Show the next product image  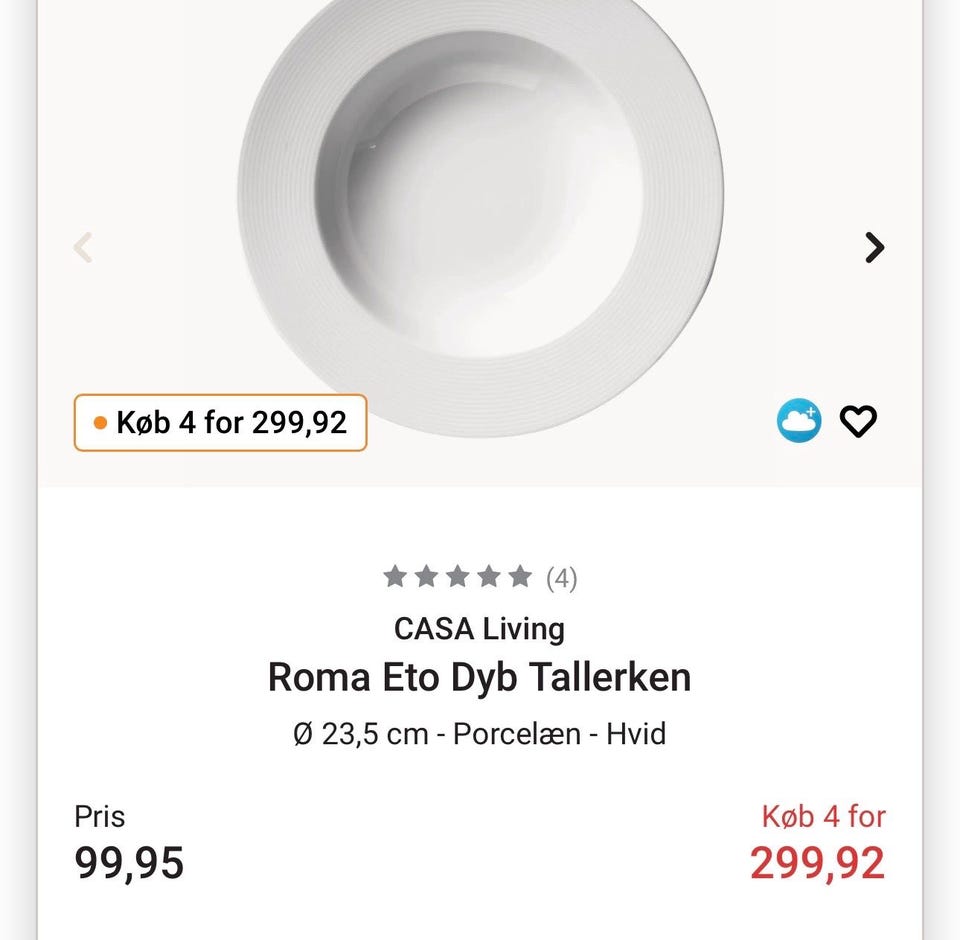[875, 247]
